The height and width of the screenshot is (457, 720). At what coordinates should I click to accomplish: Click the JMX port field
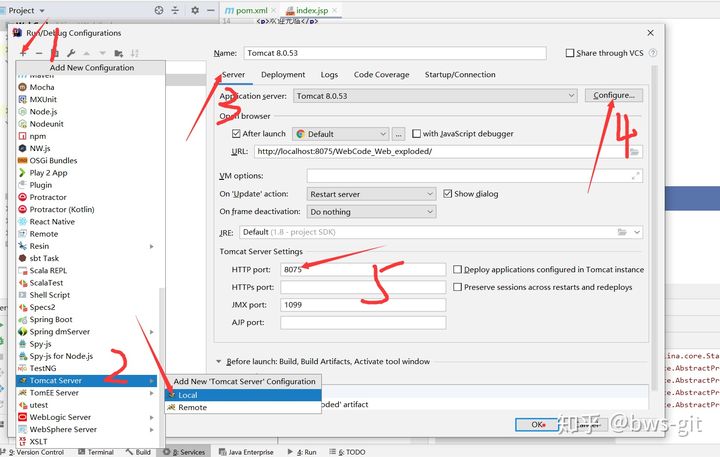pos(363,305)
